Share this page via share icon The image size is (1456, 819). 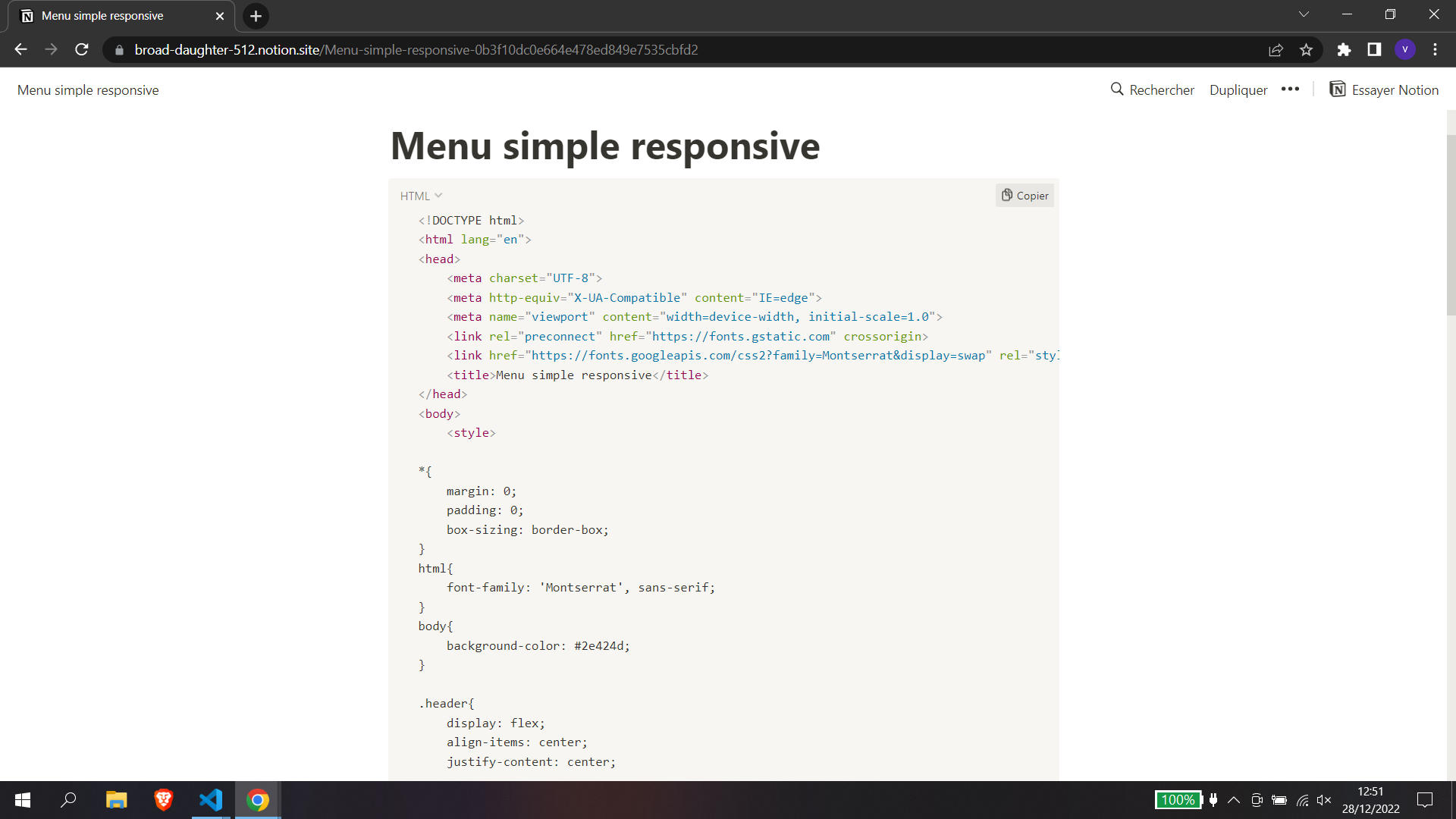click(1276, 49)
